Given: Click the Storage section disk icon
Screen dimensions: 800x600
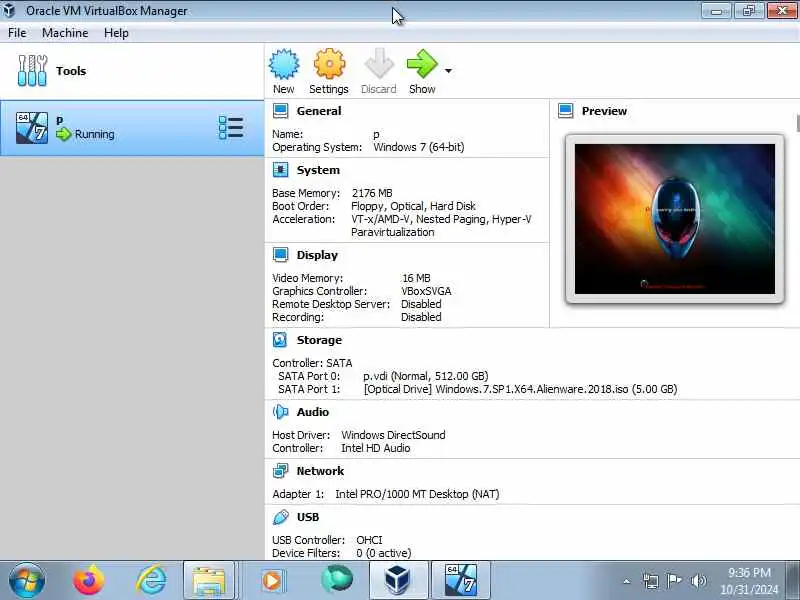Looking at the screenshot, I should (280, 340).
